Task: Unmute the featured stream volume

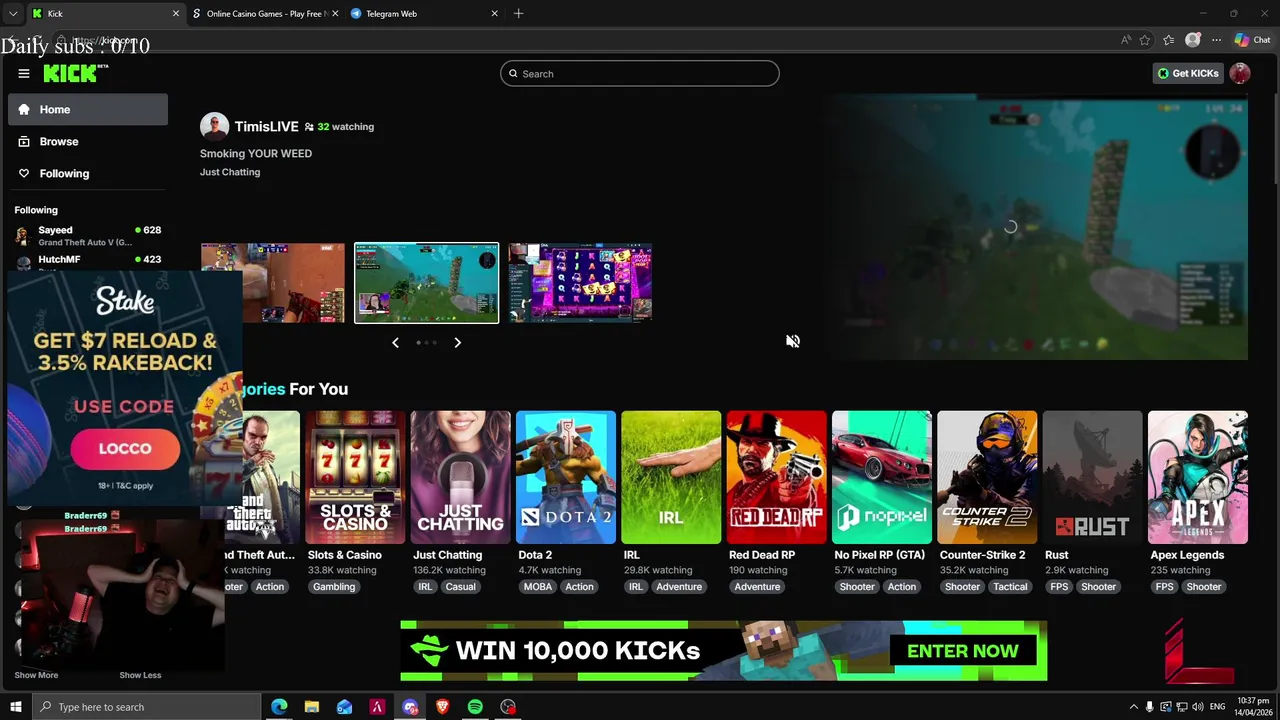Action: (793, 341)
